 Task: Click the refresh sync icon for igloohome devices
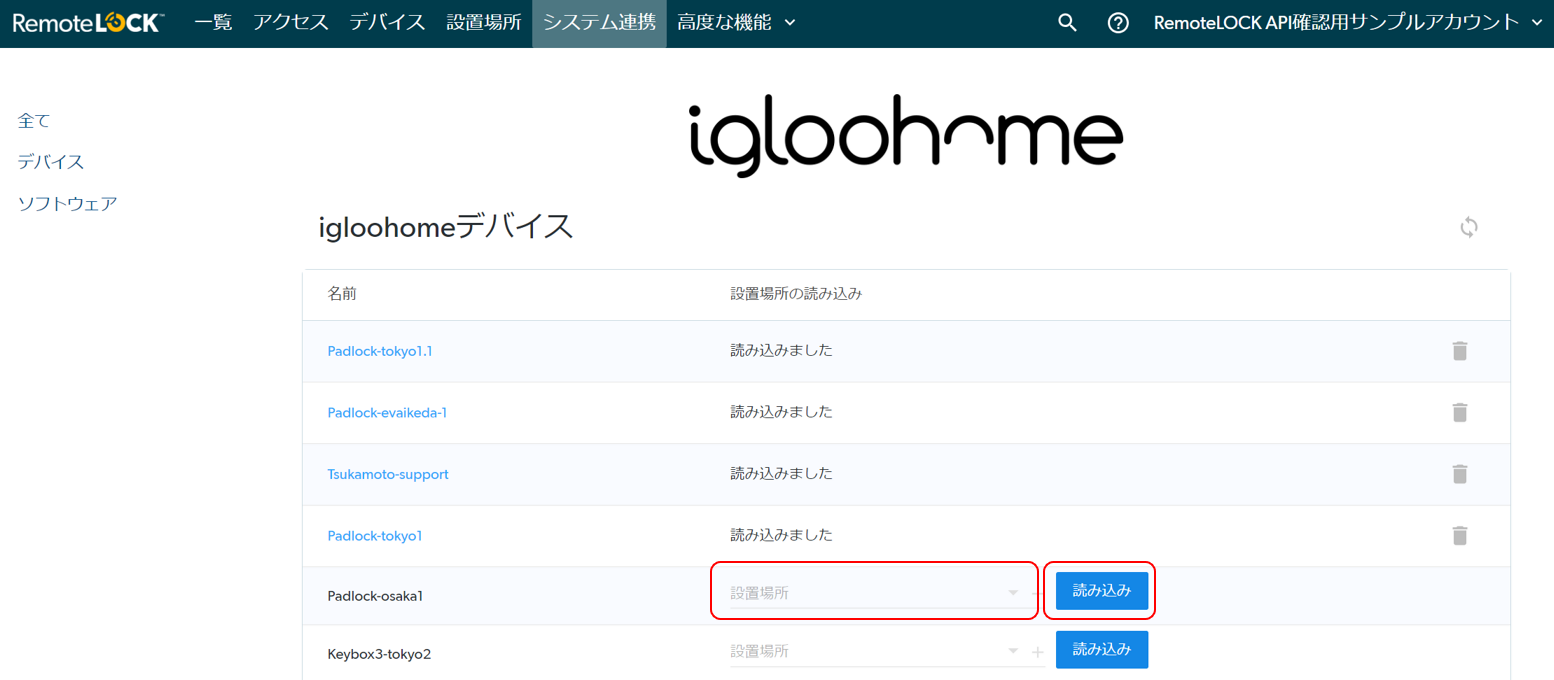(x=1469, y=227)
